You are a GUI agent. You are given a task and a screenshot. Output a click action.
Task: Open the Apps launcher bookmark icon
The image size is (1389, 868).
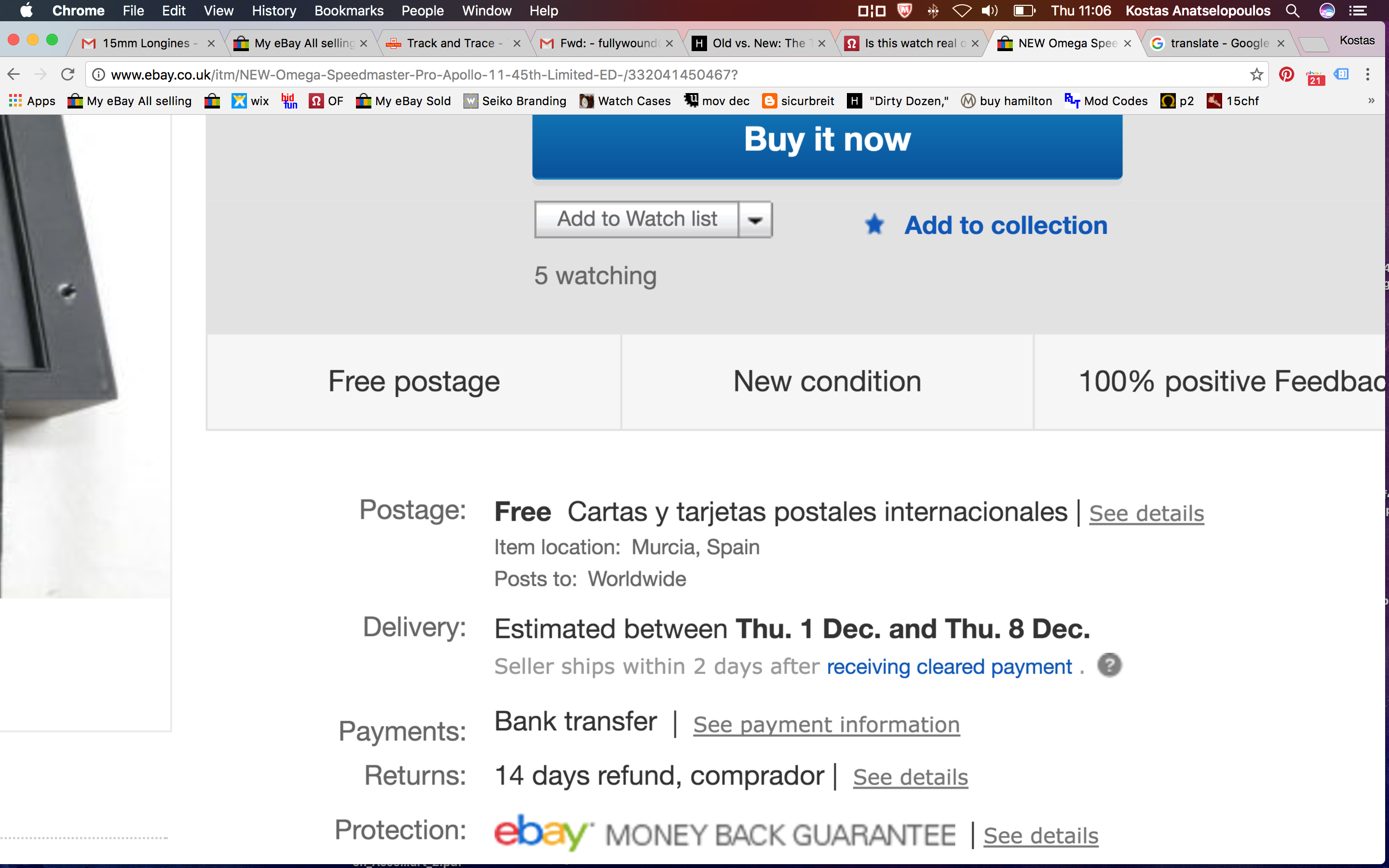pyautogui.click(x=15, y=101)
